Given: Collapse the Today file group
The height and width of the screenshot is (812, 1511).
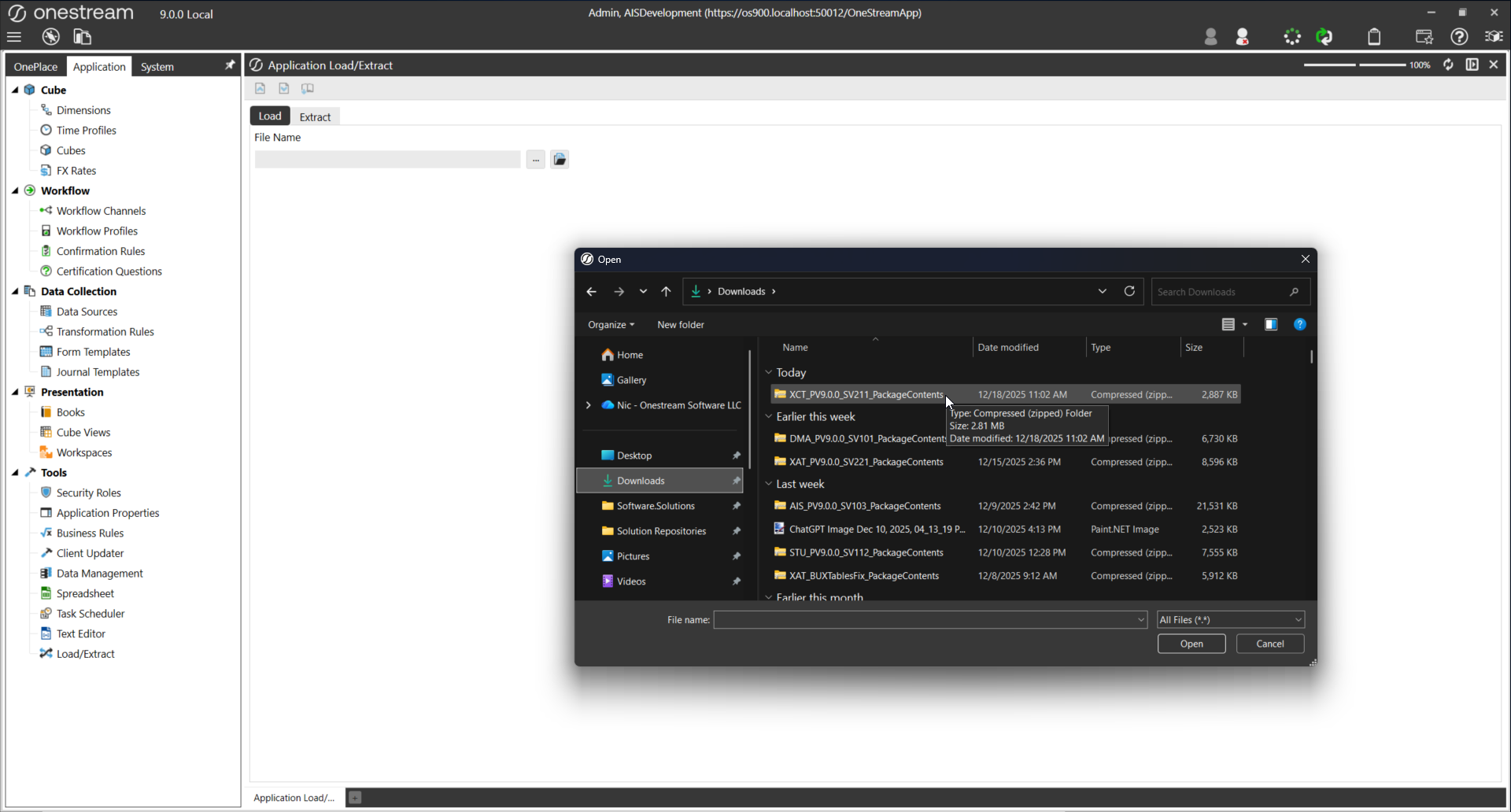Looking at the screenshot, I should 769,373.
